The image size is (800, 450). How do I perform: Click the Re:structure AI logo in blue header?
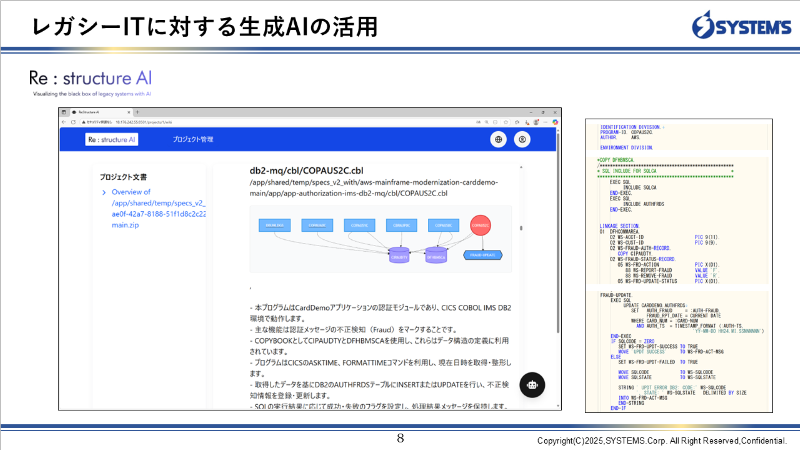click(111, 139)
